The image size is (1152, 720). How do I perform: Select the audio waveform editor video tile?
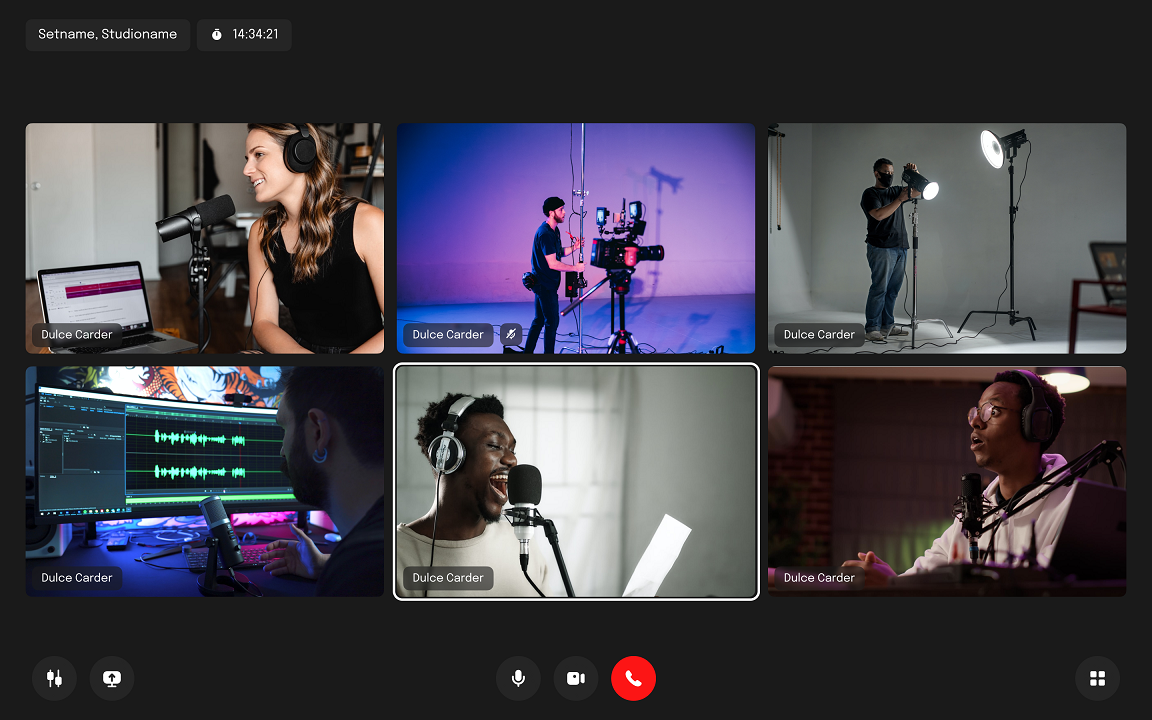pos(205,481)
